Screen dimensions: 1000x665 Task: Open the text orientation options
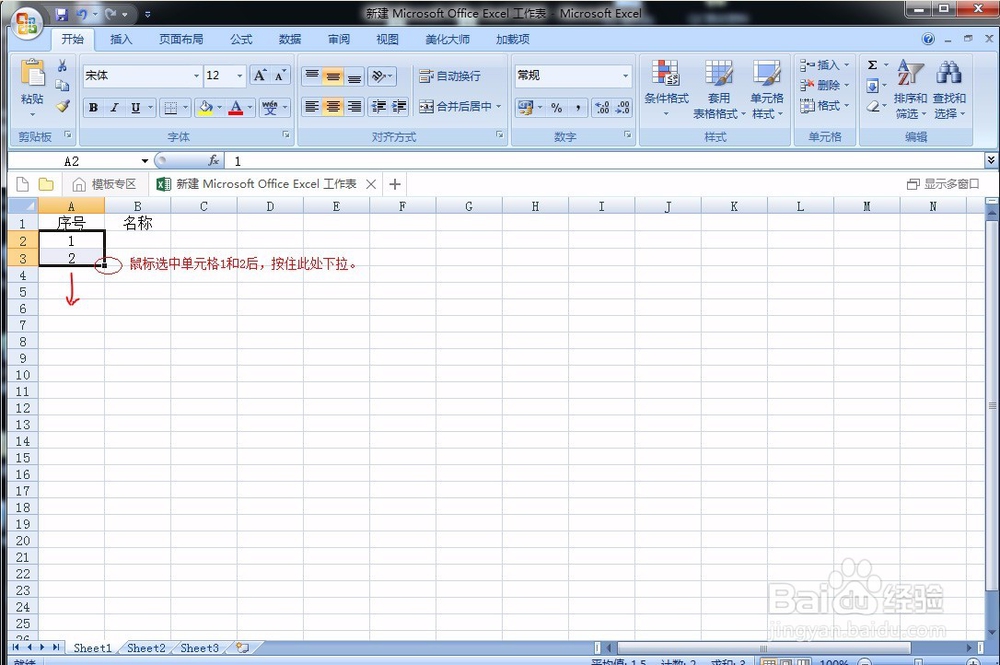(x=381, y=76)
